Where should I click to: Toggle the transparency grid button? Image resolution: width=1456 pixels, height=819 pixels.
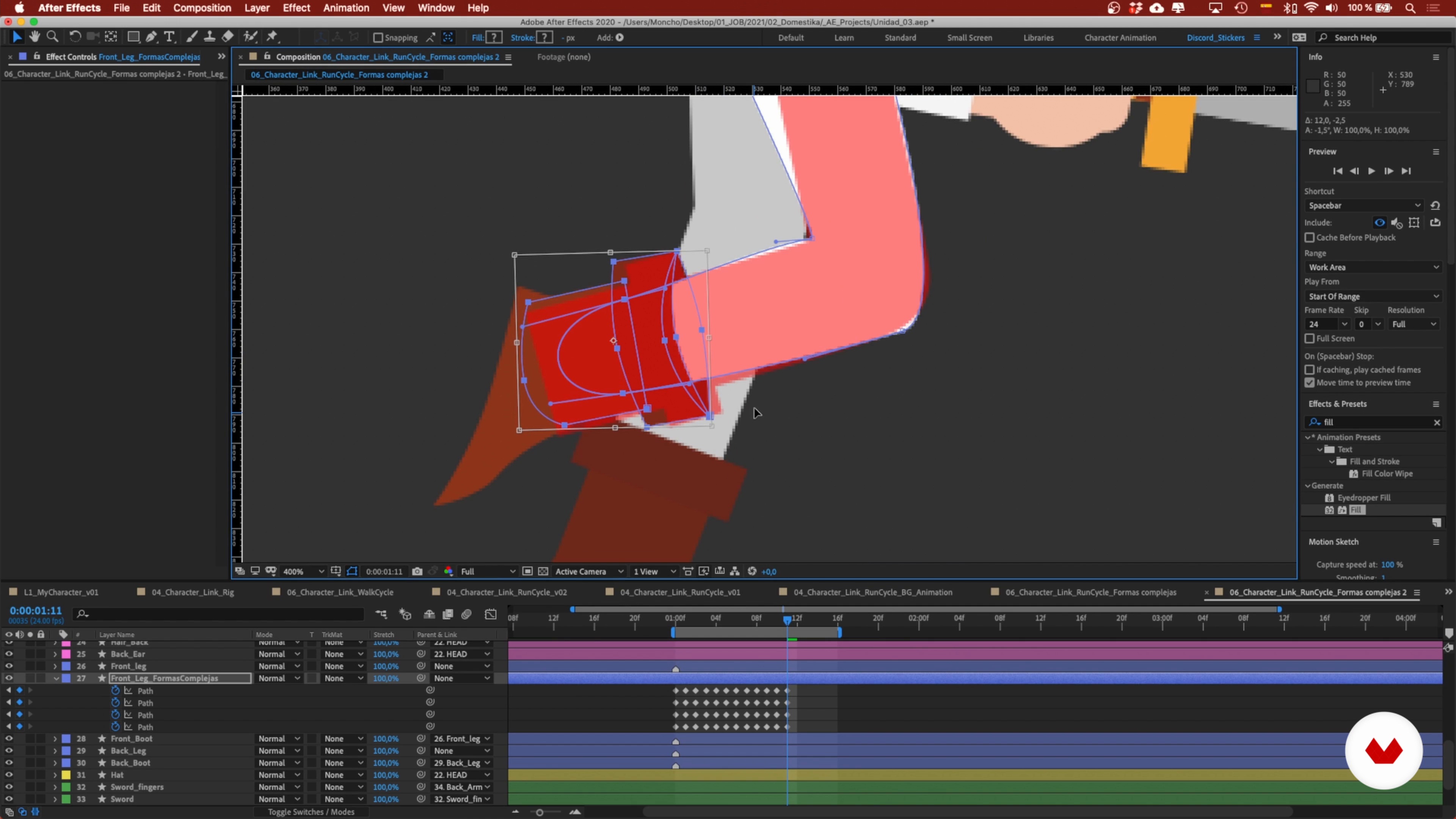[543, 571]
